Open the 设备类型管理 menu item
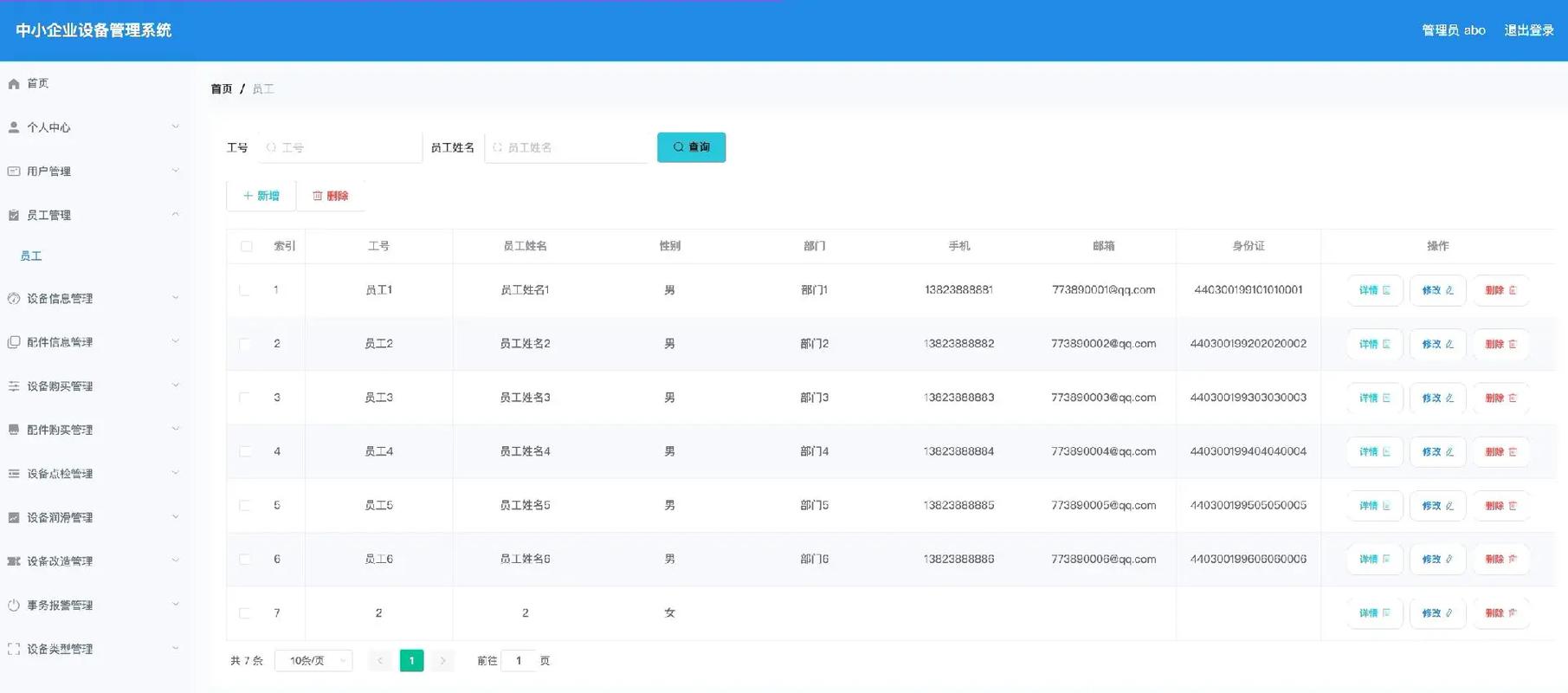Image resolution: width=1568 pixels, height=693 pixels. (97, 649)
